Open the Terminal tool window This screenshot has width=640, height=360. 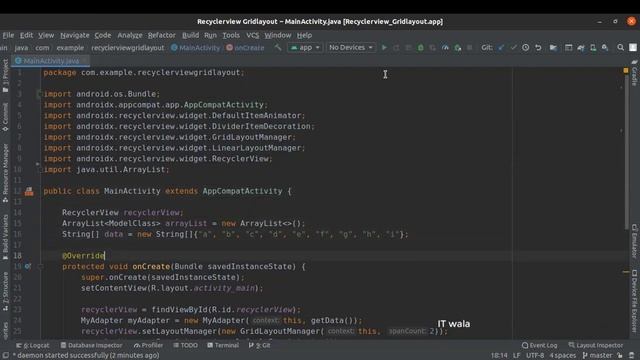point(223,345)
